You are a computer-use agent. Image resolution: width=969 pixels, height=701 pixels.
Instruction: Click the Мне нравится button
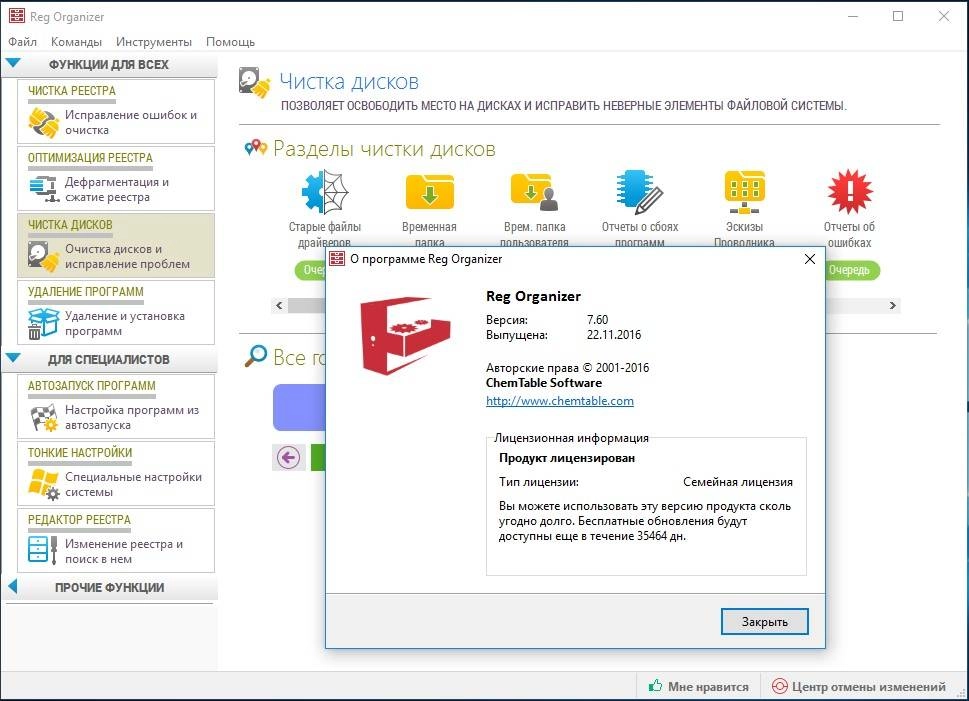tap(698, 686)
